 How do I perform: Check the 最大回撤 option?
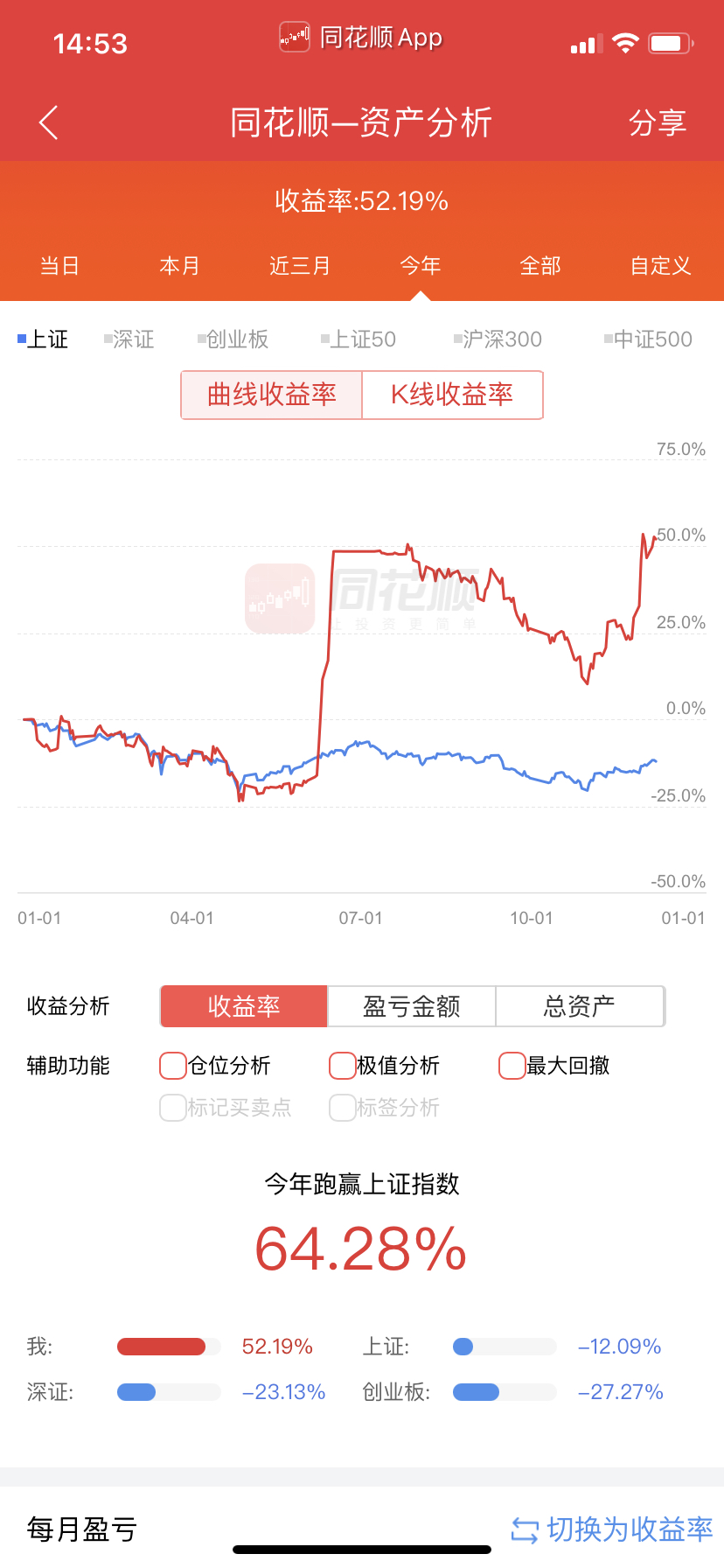click(x=512, y=1066)
